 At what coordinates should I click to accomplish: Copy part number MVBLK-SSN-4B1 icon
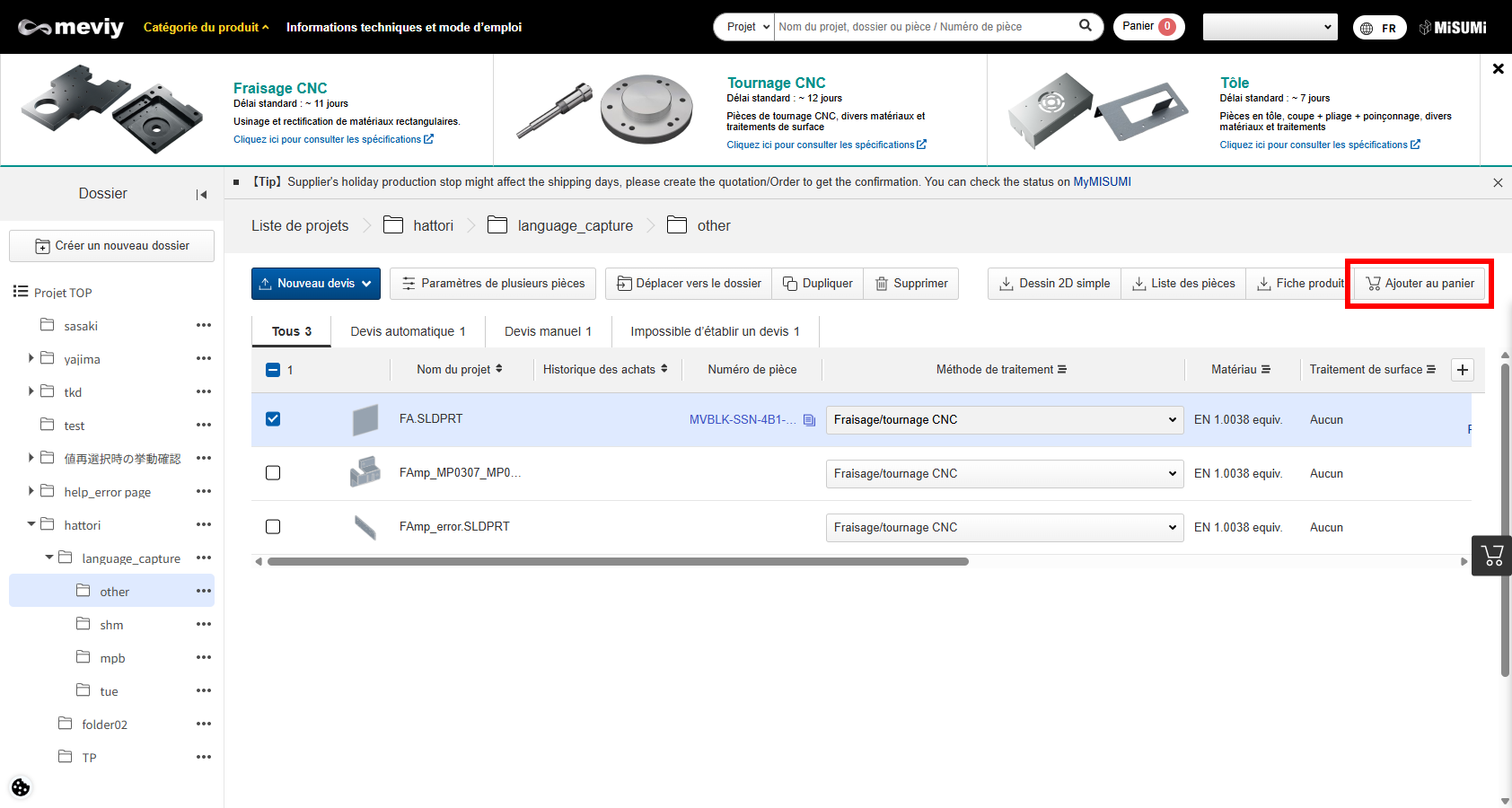point(809,420)
